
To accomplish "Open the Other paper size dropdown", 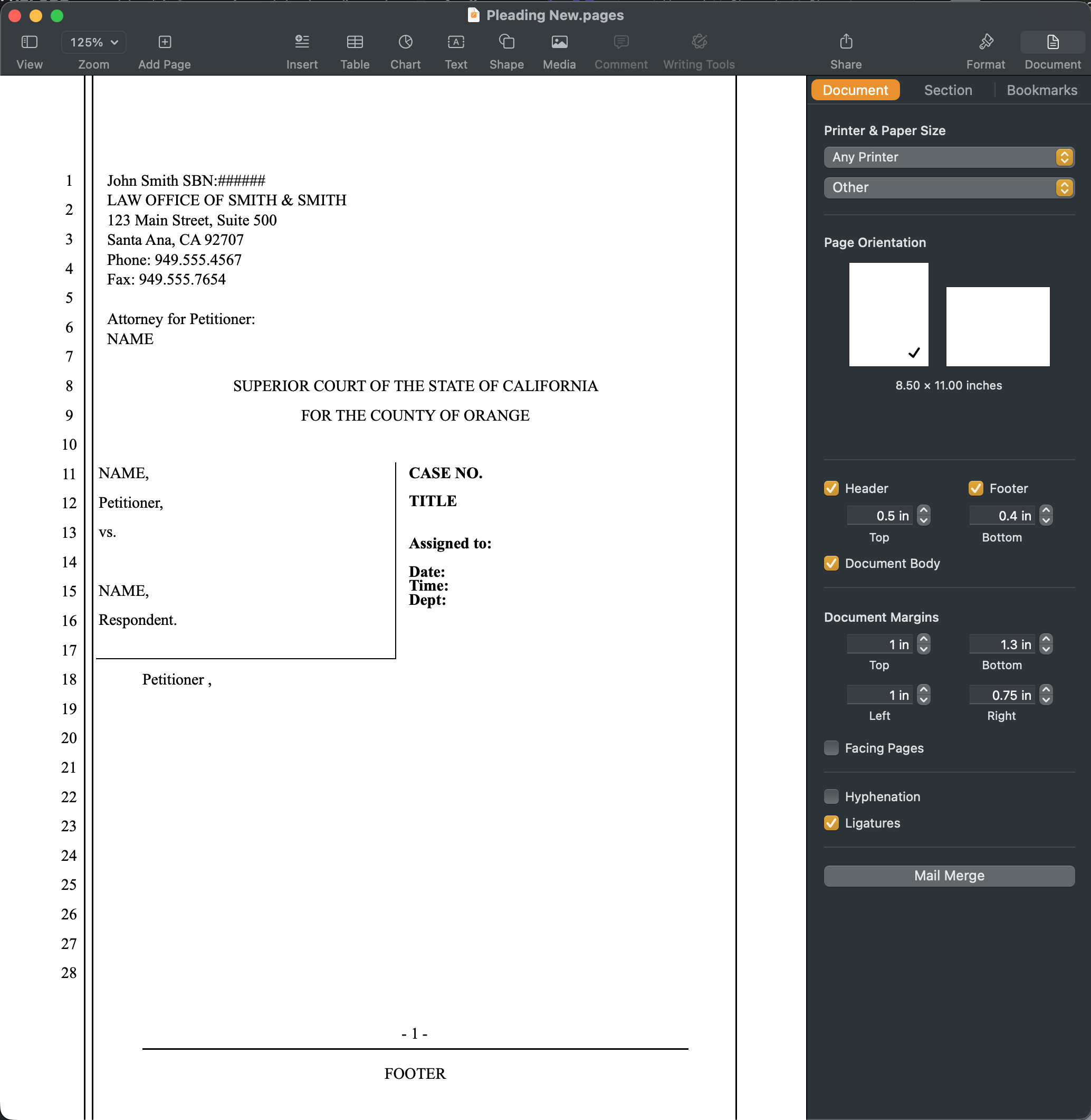I will (949, 187).
